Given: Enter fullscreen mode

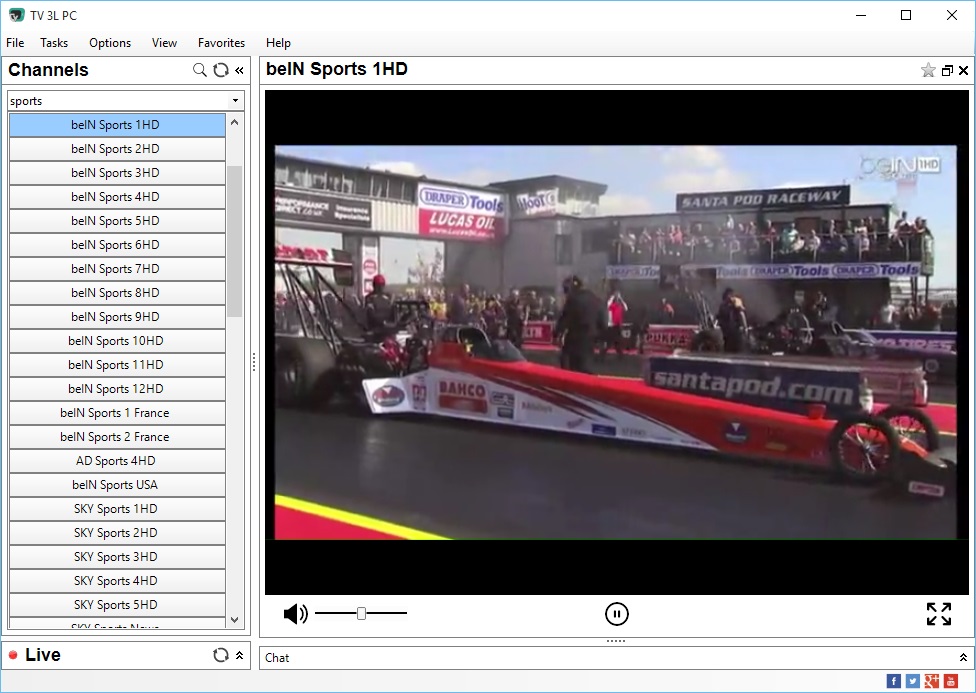Looking at the screenshot, I should (x=939, y=614).
